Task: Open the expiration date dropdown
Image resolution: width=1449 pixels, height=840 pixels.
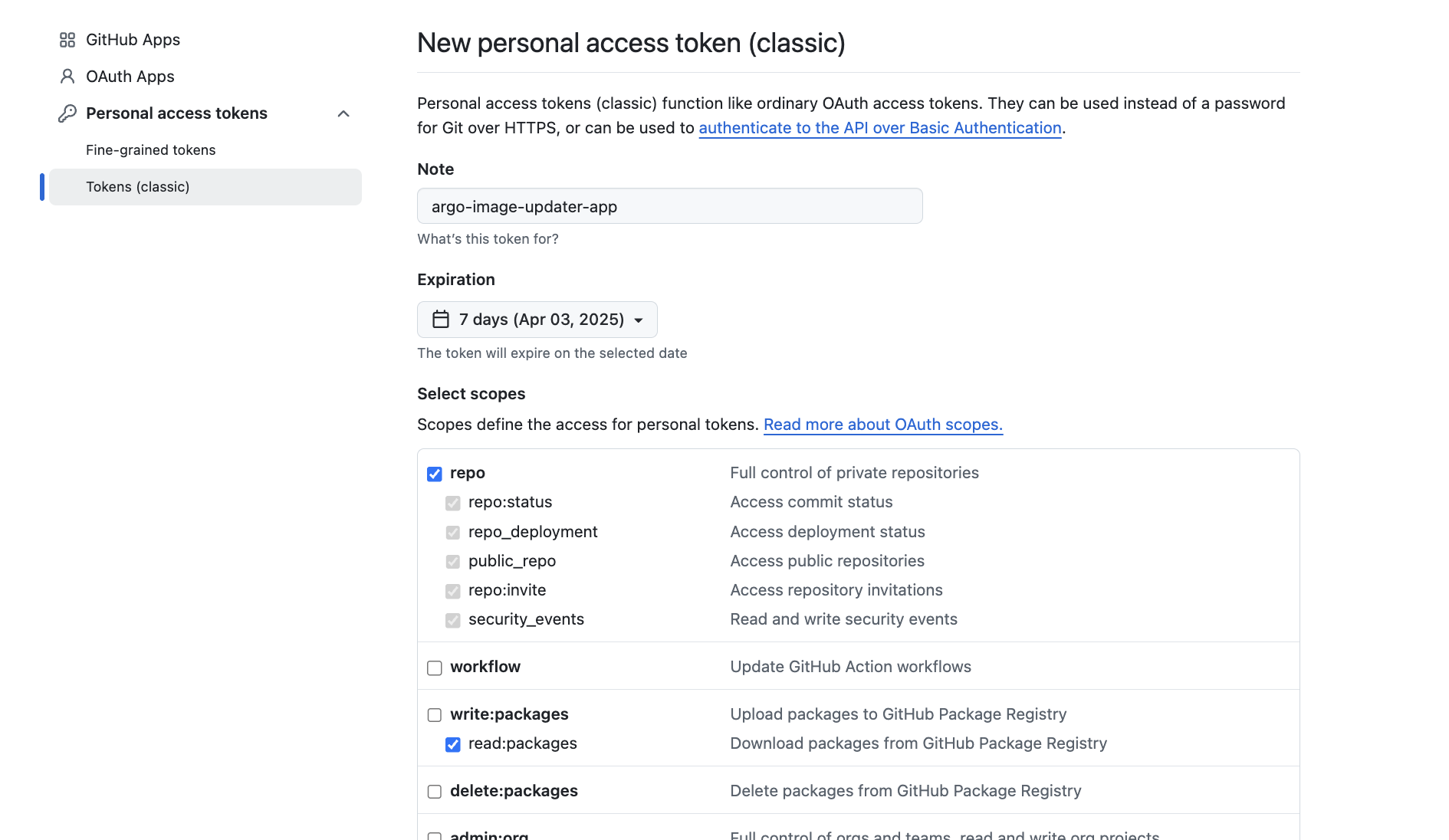Action: pos(537,320)
